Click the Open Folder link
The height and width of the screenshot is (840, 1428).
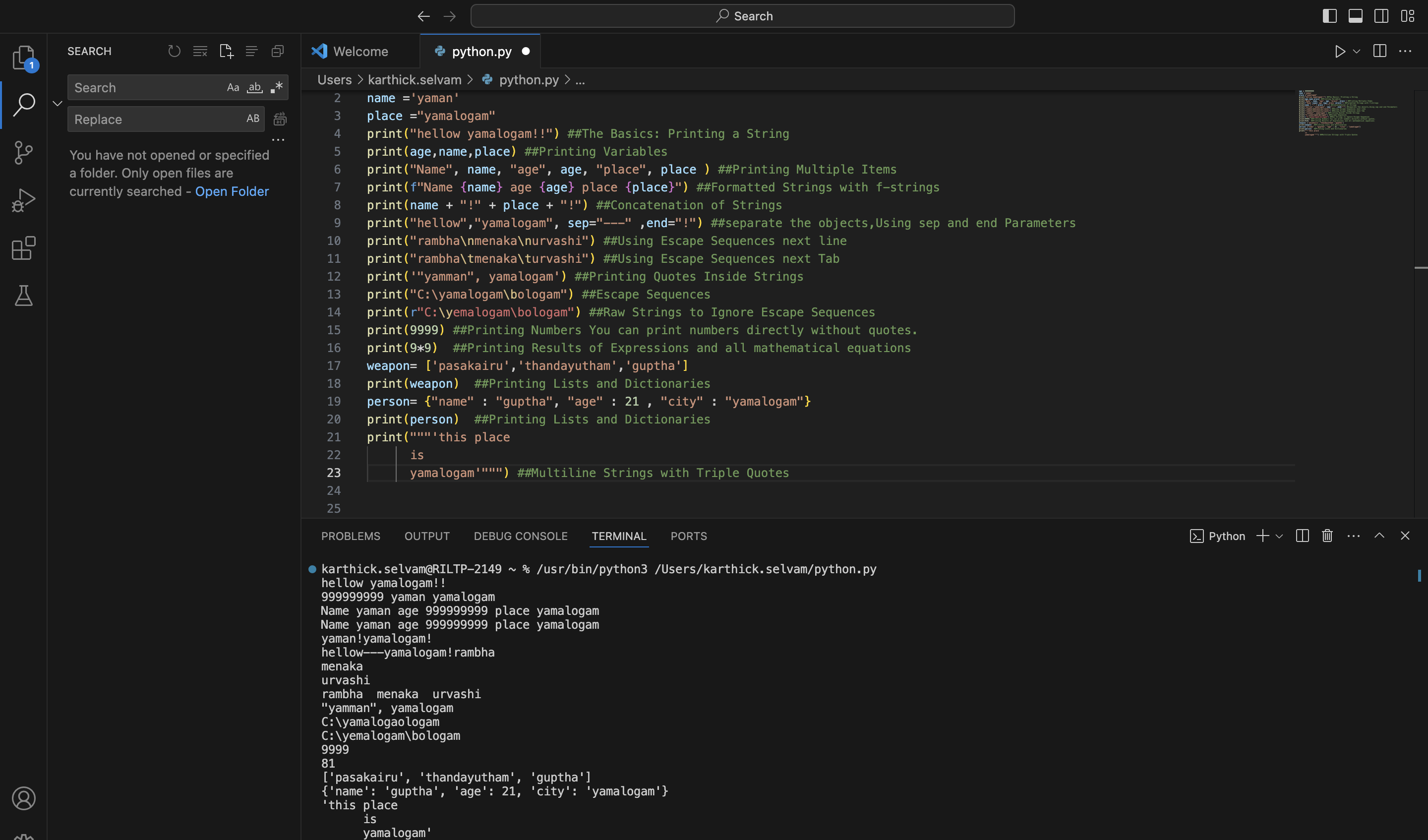(232, 191)
